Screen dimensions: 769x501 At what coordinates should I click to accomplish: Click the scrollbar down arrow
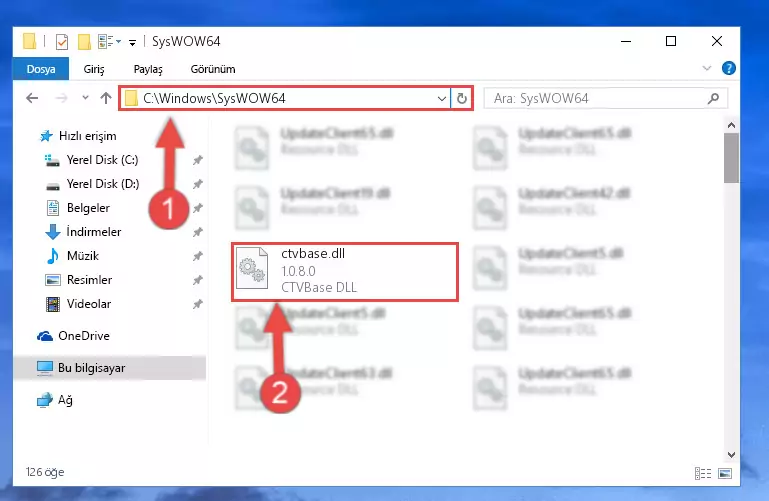pos(731,455)
